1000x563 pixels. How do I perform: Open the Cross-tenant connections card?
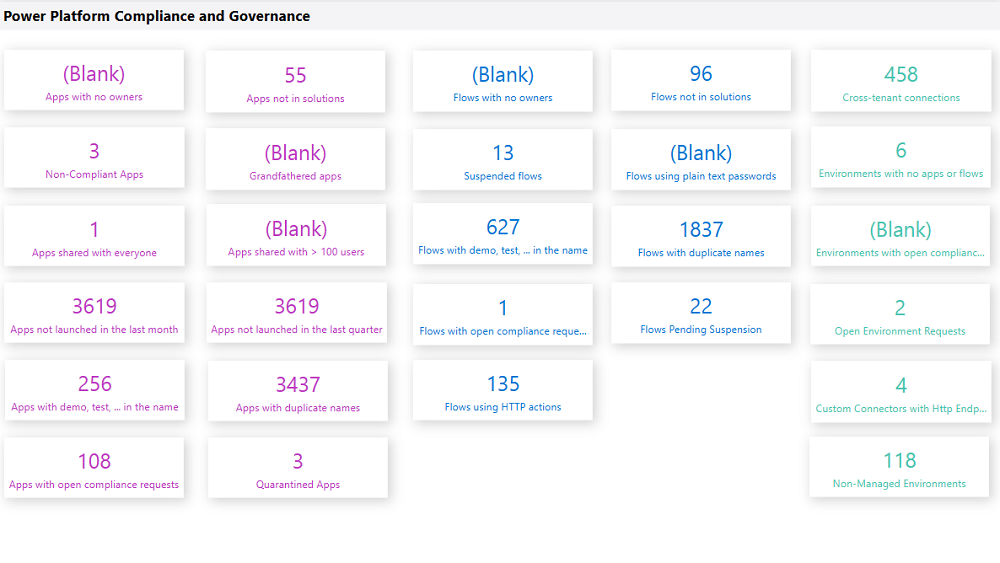(901, 81)
